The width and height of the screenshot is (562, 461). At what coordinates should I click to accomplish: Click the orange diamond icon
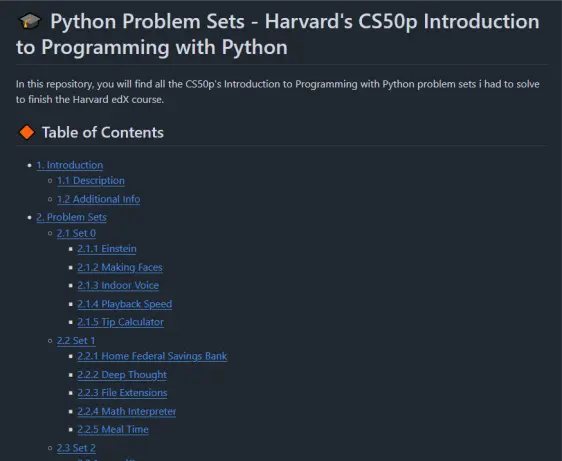coord(27,132)
